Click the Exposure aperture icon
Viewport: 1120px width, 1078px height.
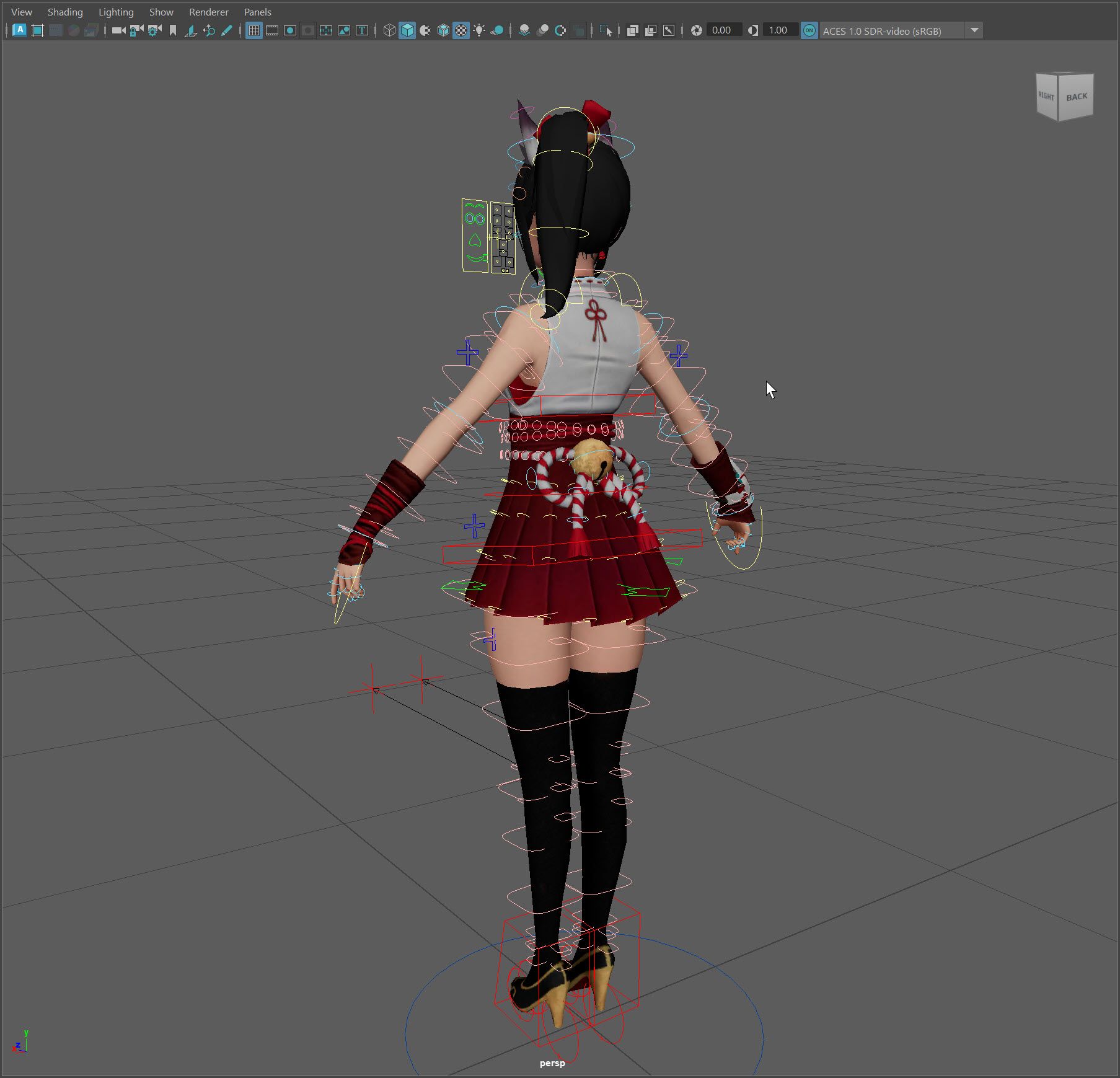tap(697, 30)
